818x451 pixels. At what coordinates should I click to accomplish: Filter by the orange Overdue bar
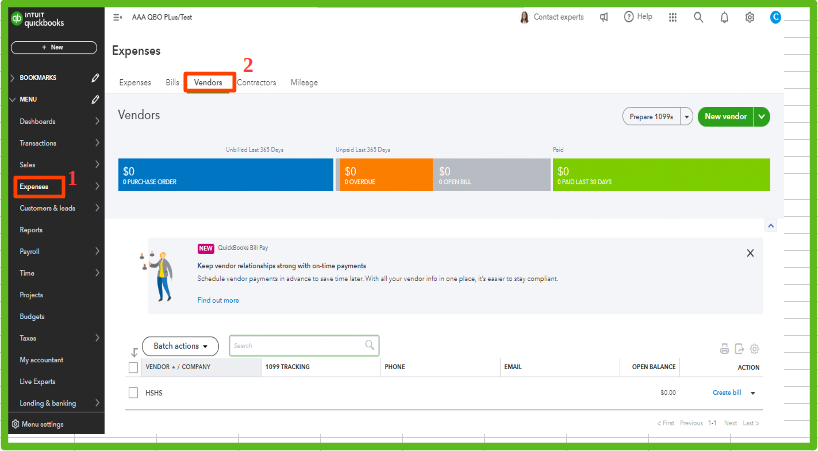pyautogui.click(x=386, y=175)
